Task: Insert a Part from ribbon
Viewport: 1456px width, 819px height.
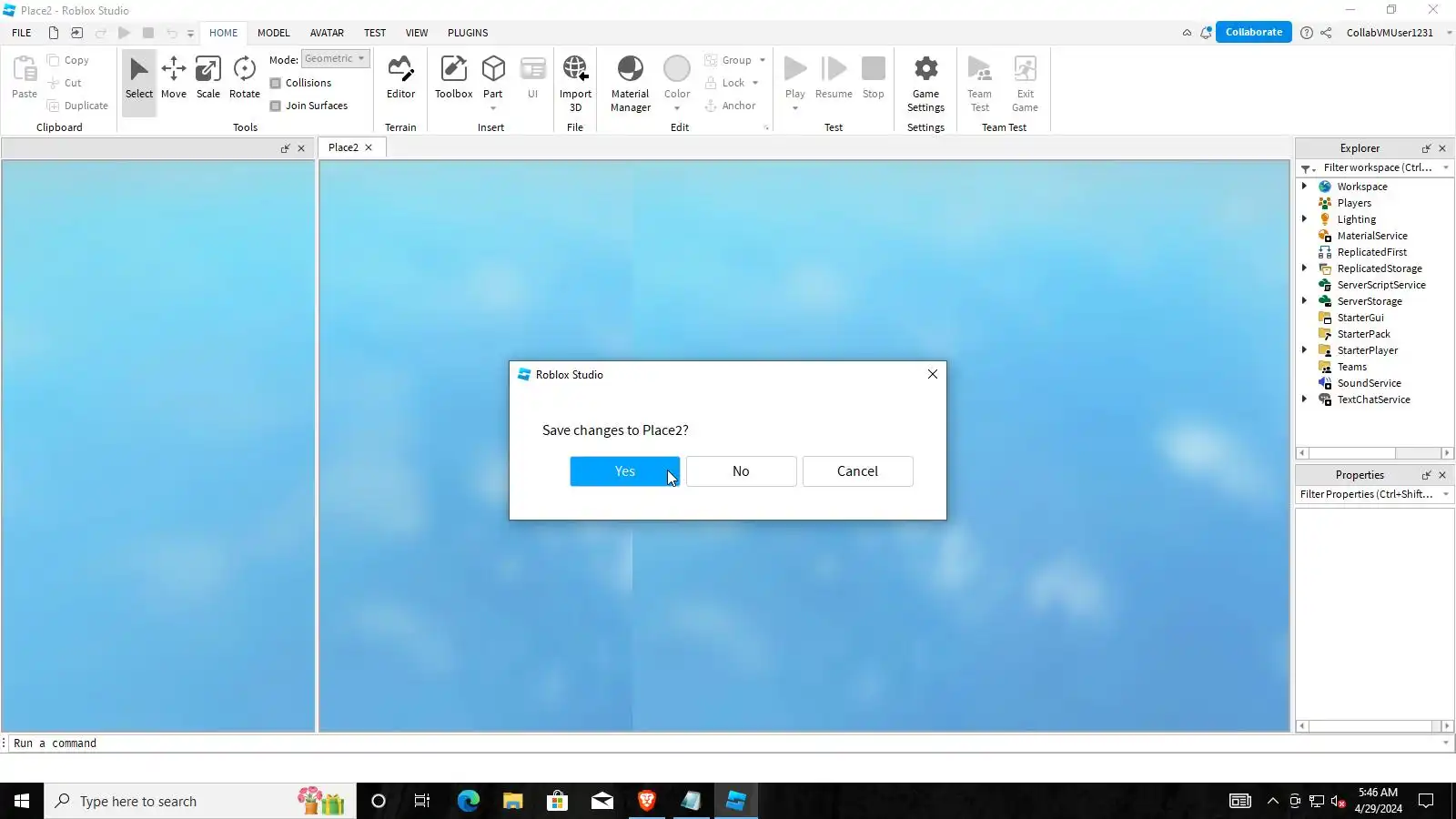Action: pos(493,77)
